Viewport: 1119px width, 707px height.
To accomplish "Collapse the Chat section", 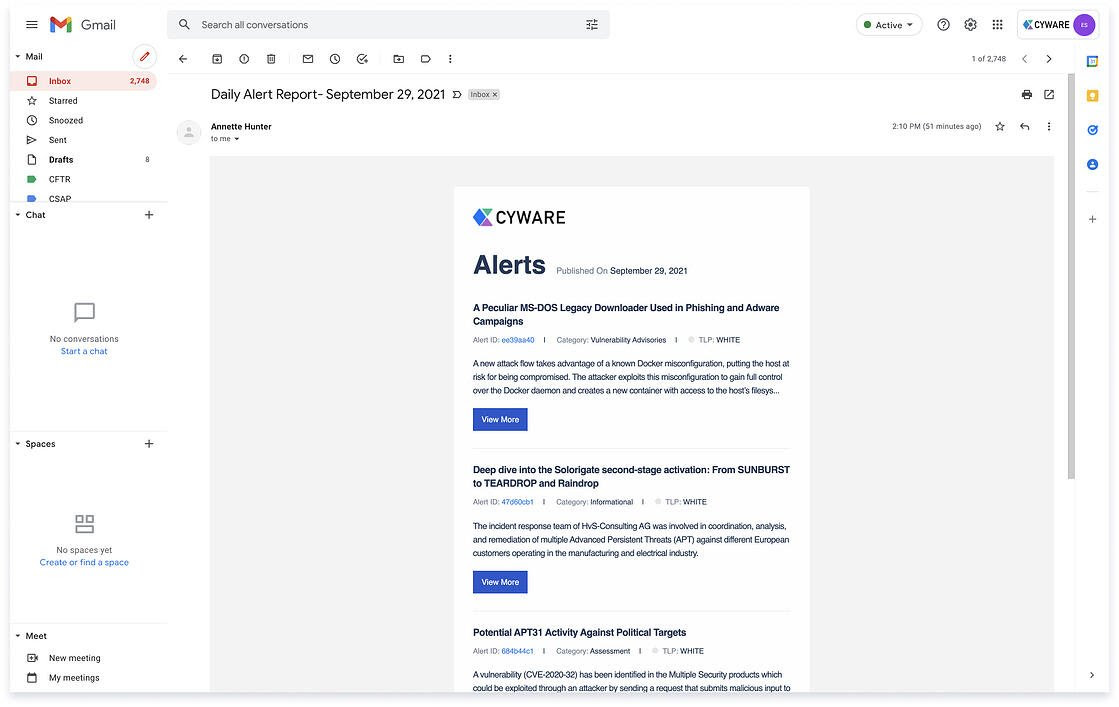I will [17, 215].
